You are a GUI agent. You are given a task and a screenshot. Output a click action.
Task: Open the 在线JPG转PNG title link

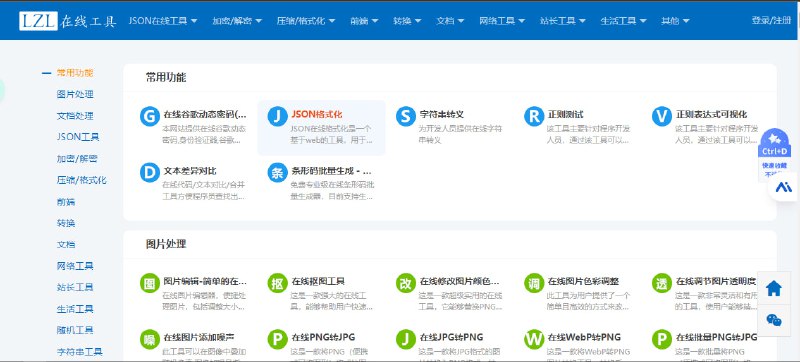451,337
